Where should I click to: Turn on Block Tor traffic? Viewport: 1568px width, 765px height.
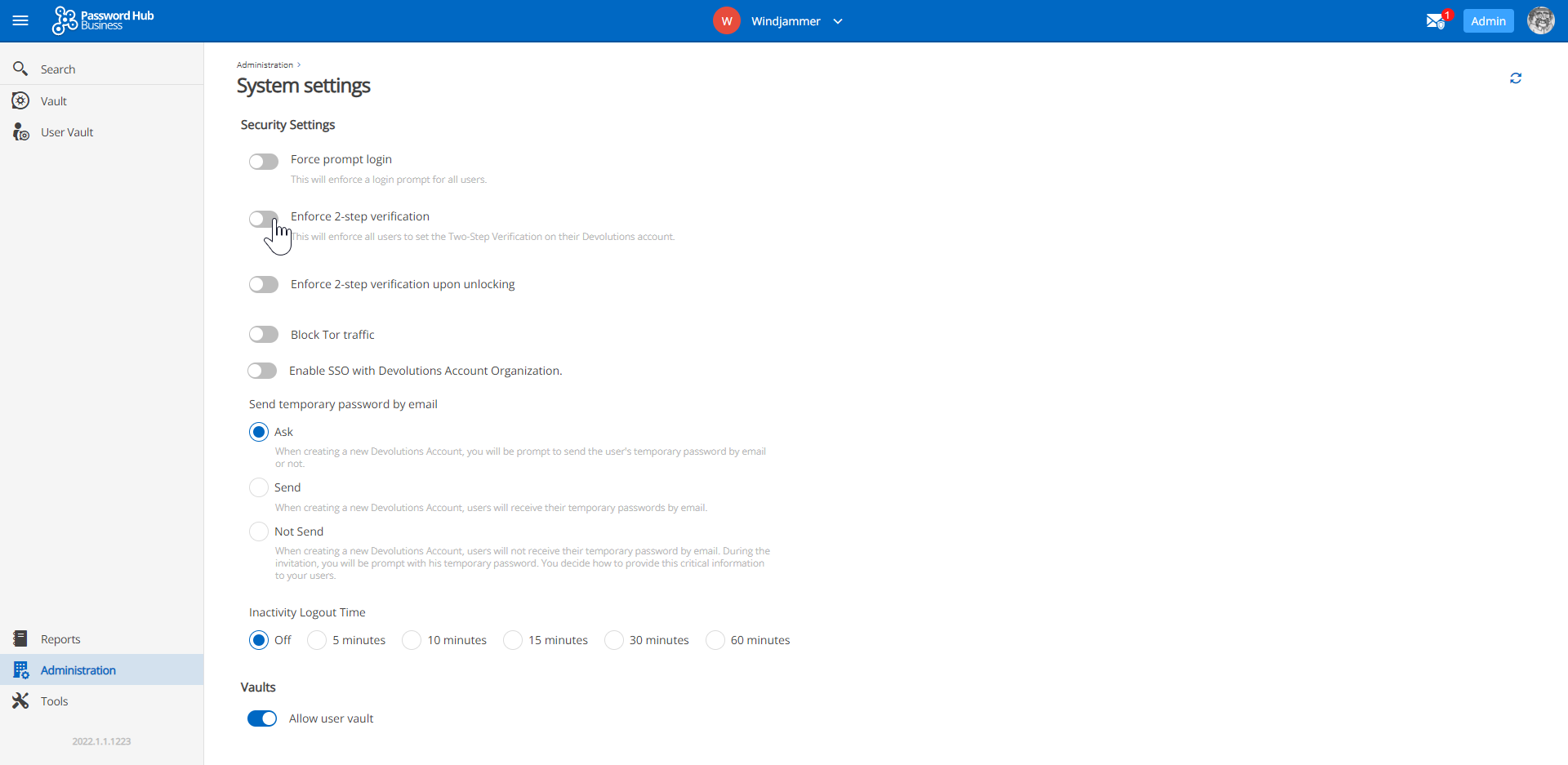point(263,334)
